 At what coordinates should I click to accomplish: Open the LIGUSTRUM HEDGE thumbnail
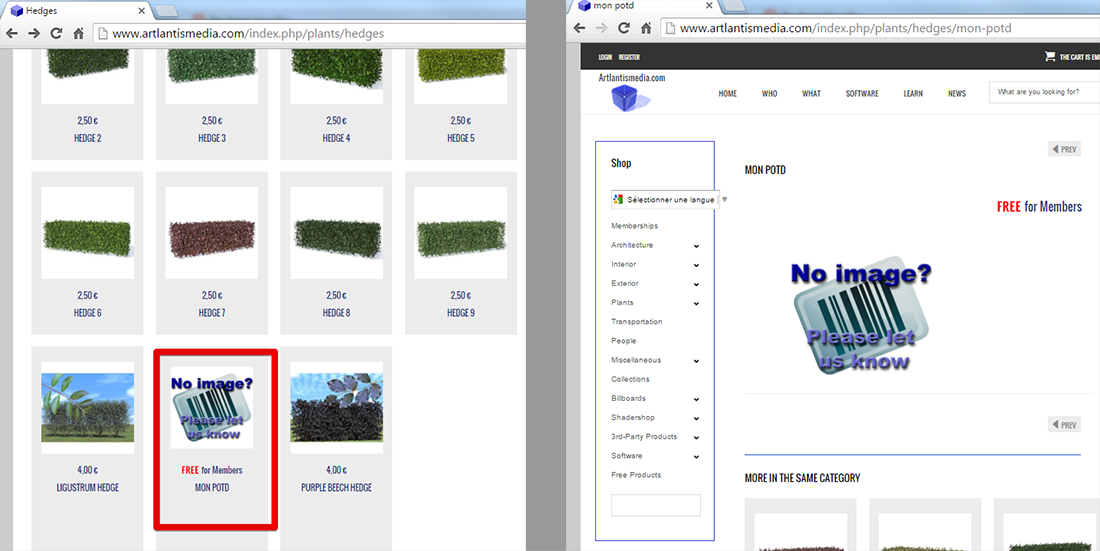pyautogui.click(x=88, y=408)
